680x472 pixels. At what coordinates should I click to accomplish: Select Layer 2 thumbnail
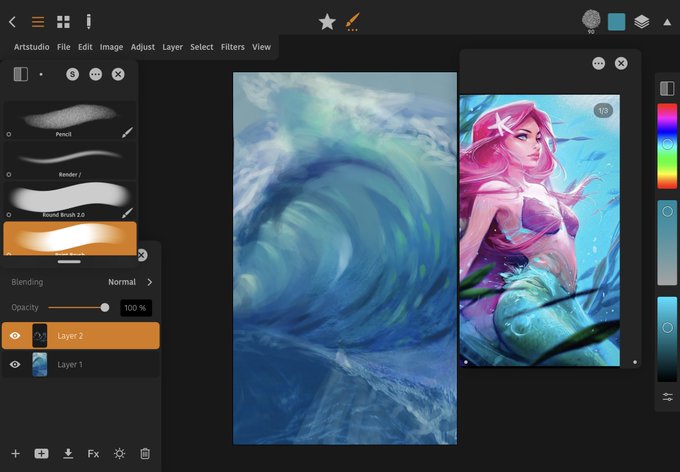pyautogui.click(x=39, y=335)
